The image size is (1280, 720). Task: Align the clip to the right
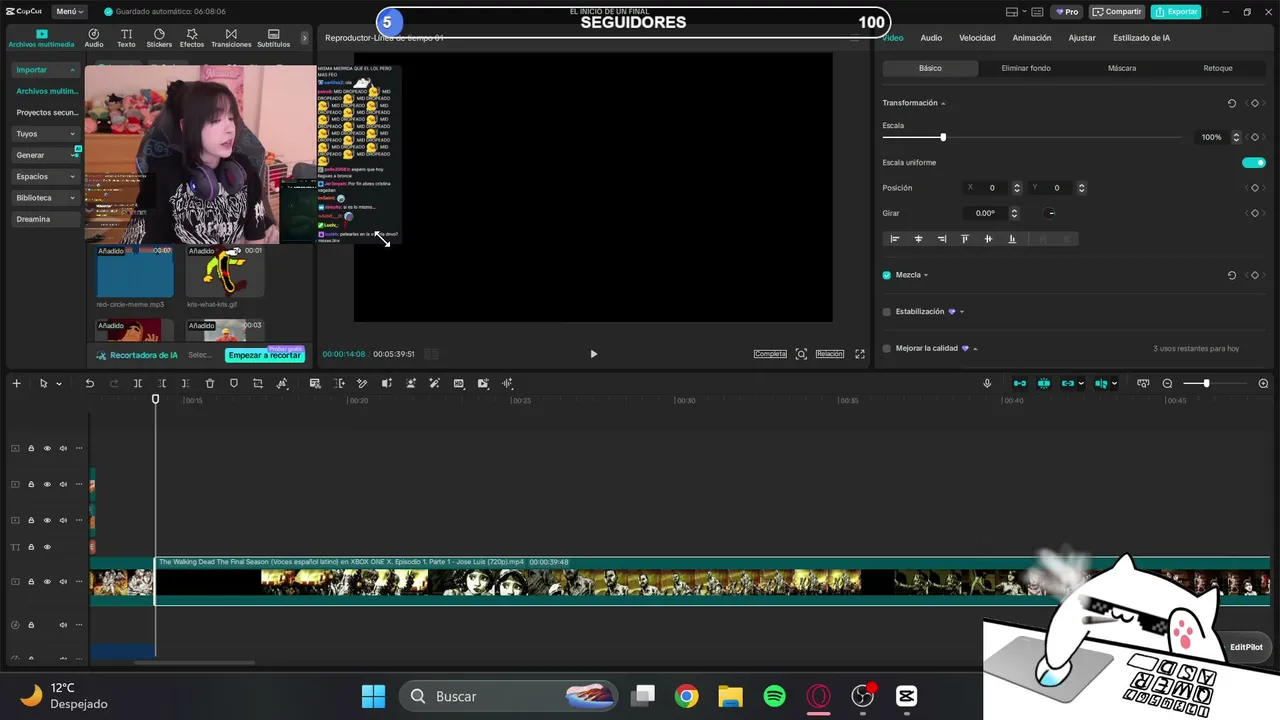[x=942, y=239]
